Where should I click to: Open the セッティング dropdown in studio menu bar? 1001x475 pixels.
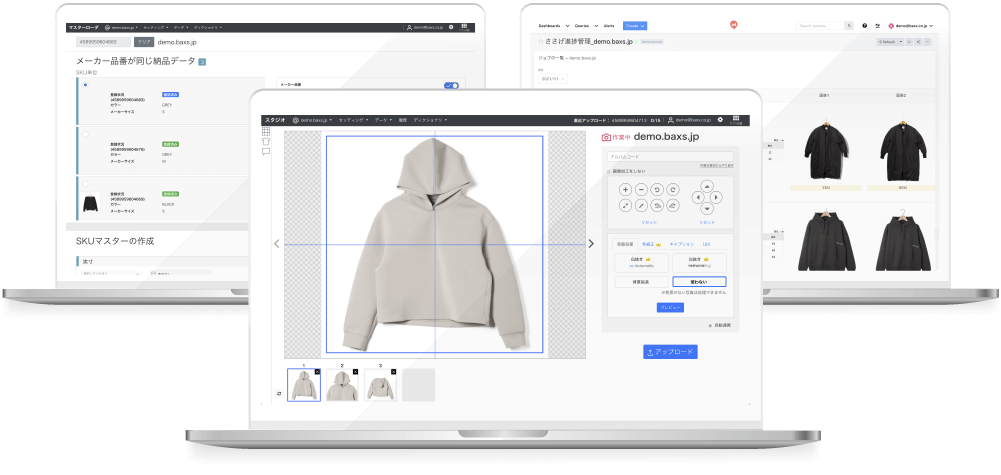(x=352, y=120)
